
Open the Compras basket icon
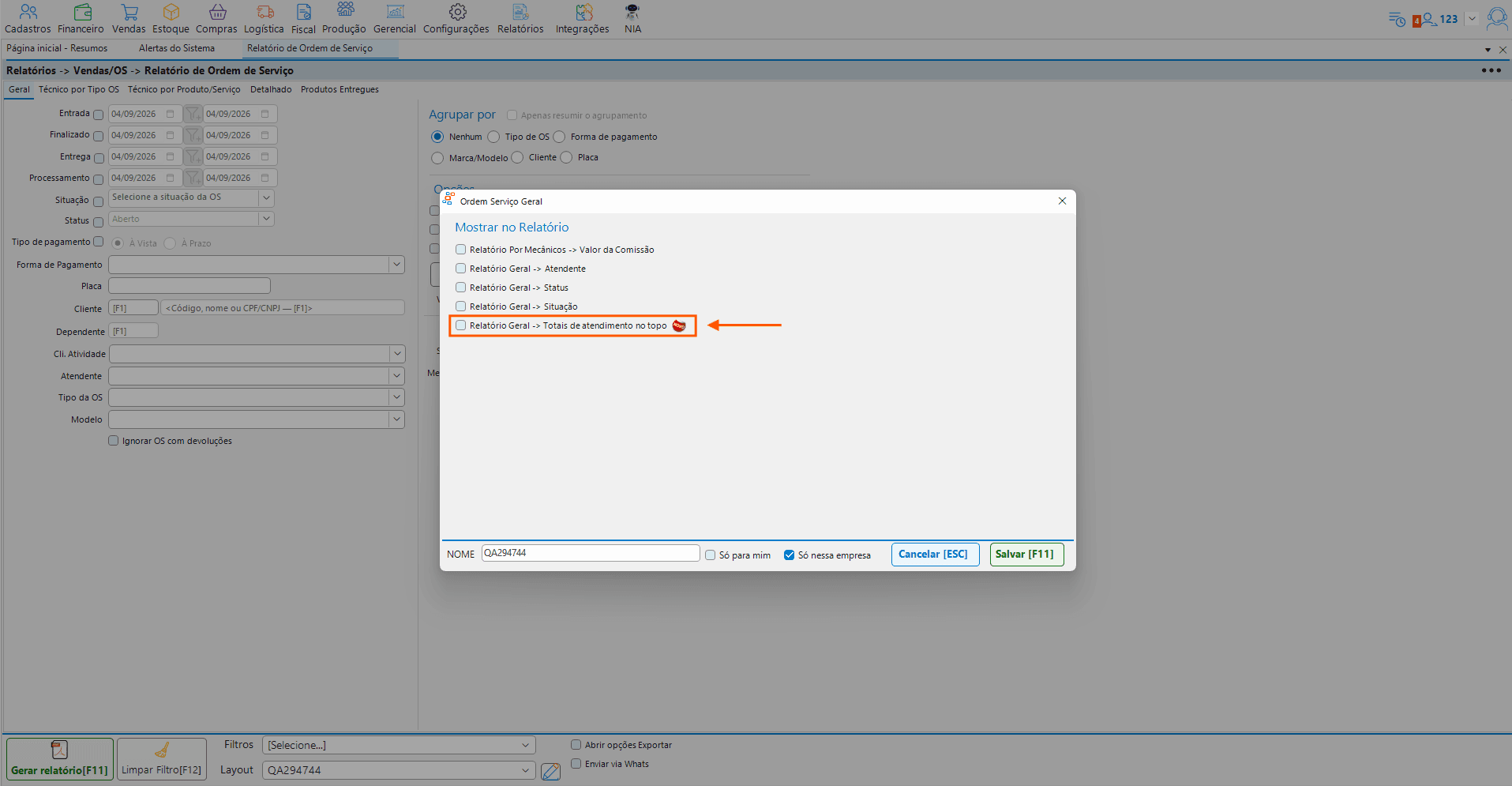pyautogui.click(x=217, y=12)
